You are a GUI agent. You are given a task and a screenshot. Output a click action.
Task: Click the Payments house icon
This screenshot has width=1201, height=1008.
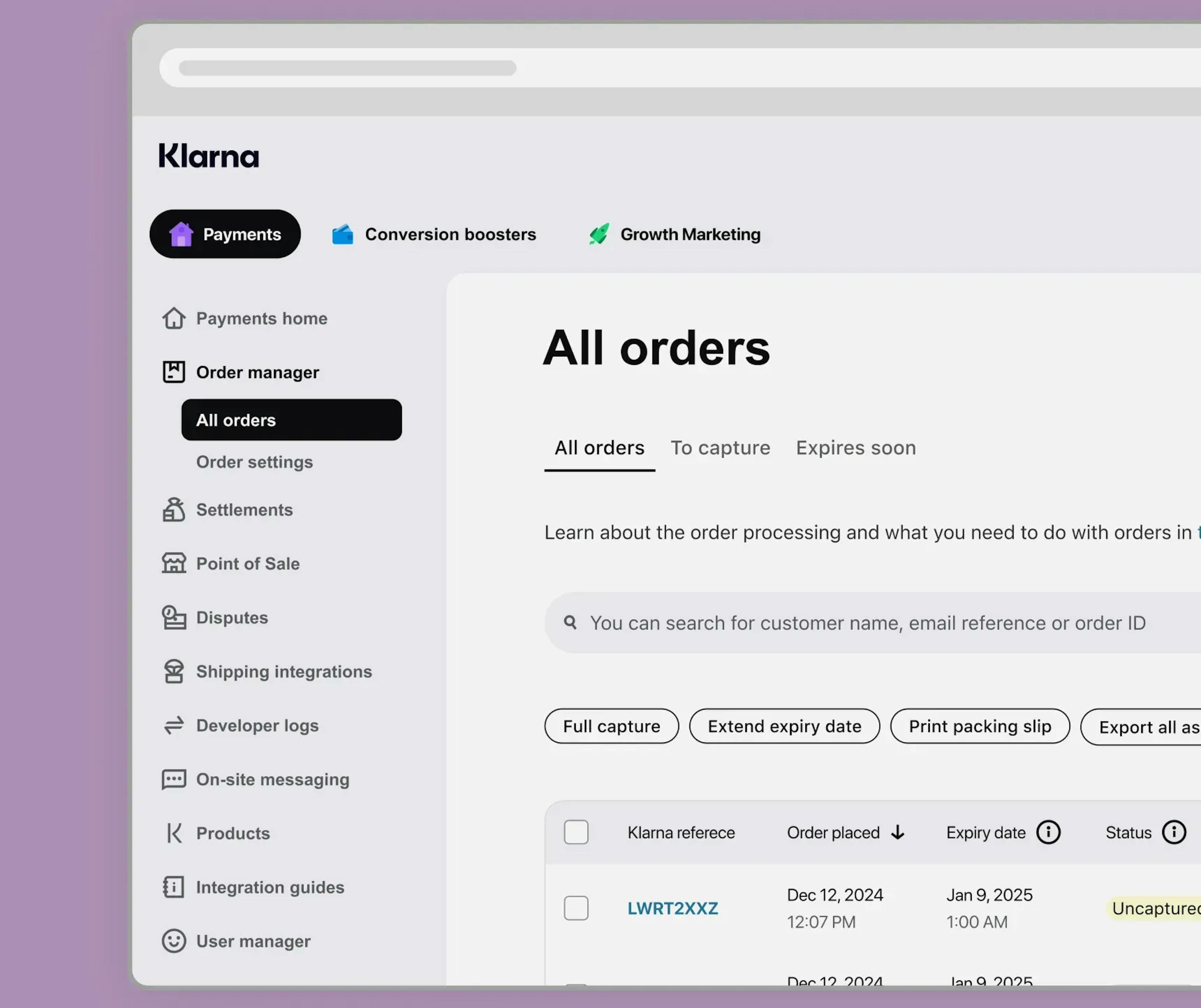tap(181, 234)
